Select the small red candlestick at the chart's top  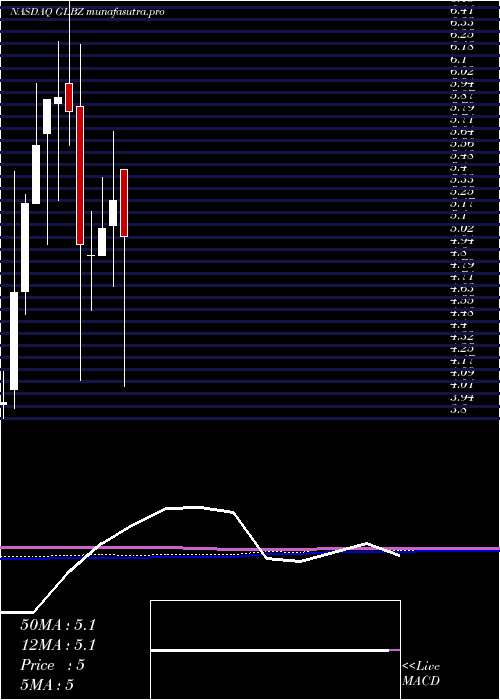coord(69,97)
